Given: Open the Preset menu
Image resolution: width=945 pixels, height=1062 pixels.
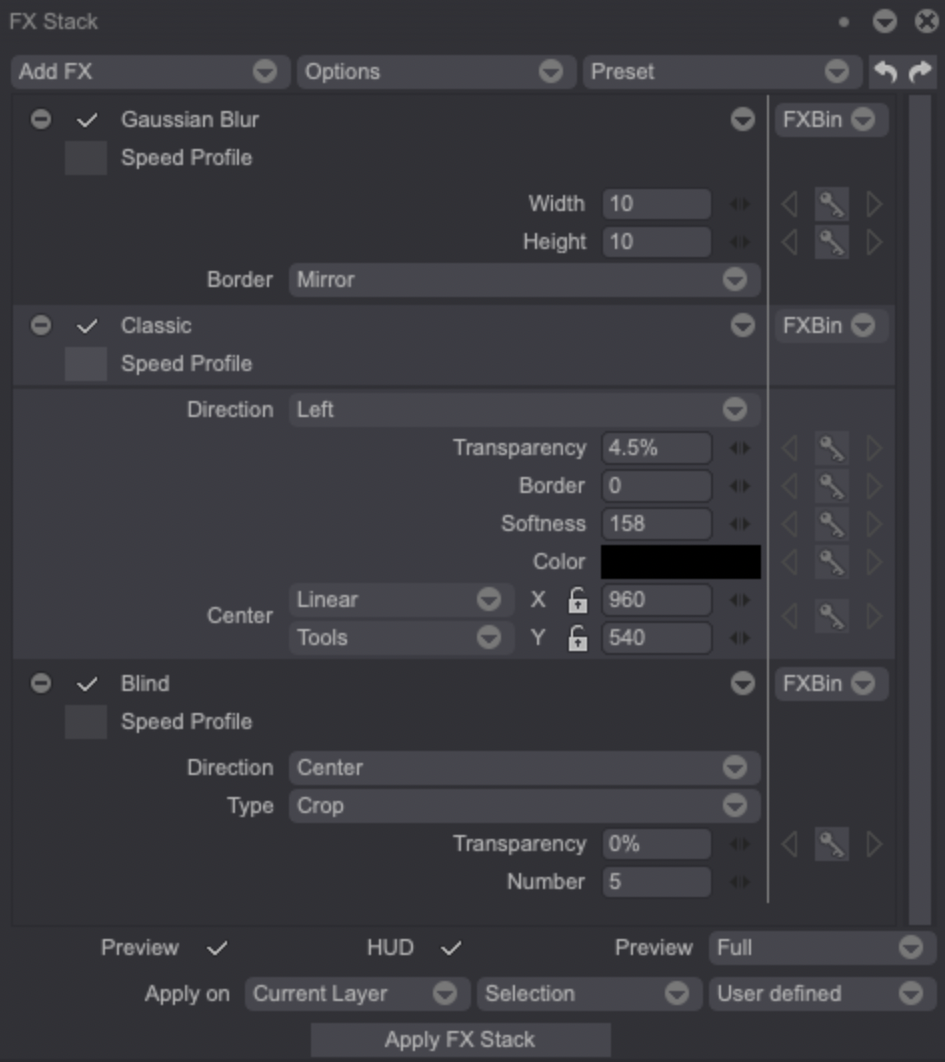Looking at the screenshot, I should click(x=720, y=71).
